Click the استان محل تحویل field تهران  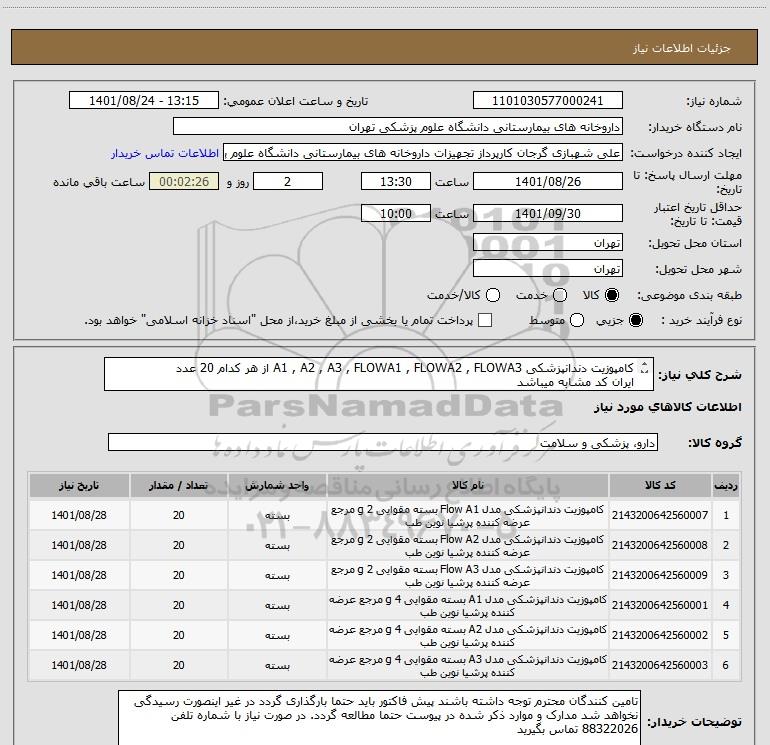point(548,243)
